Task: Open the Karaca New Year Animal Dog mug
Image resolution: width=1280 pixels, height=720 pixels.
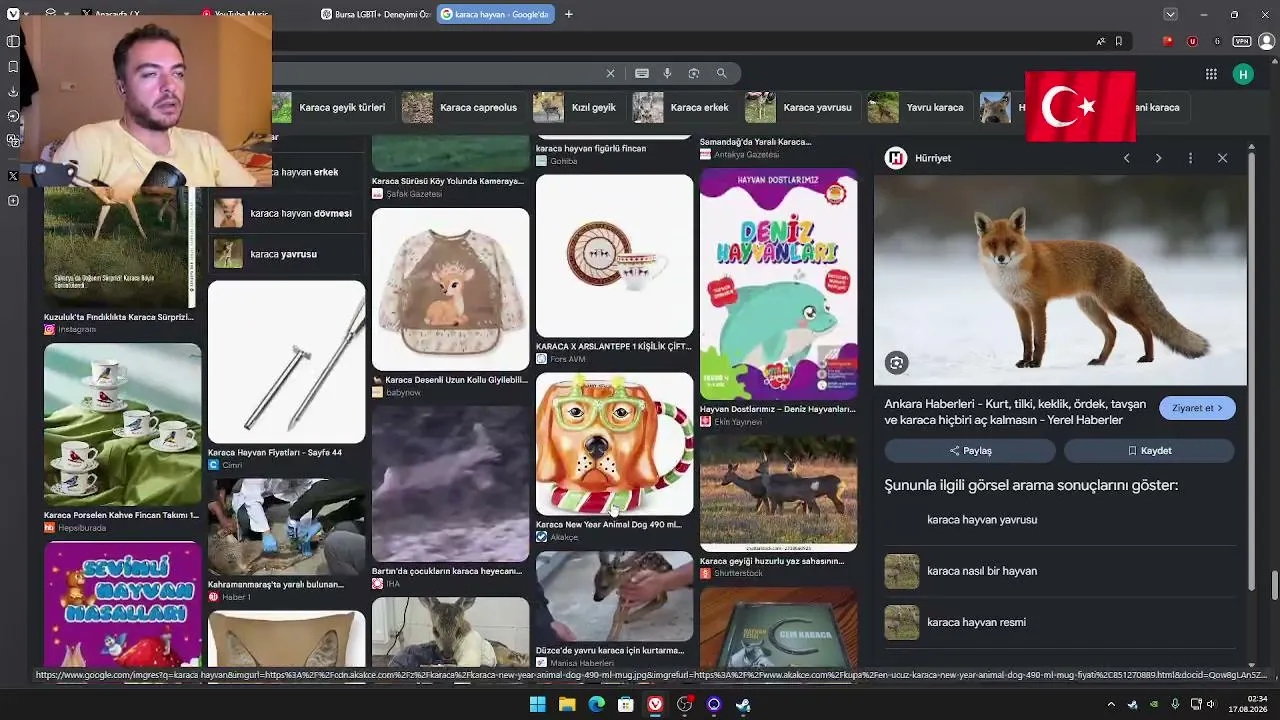Action: click(614, 444)
